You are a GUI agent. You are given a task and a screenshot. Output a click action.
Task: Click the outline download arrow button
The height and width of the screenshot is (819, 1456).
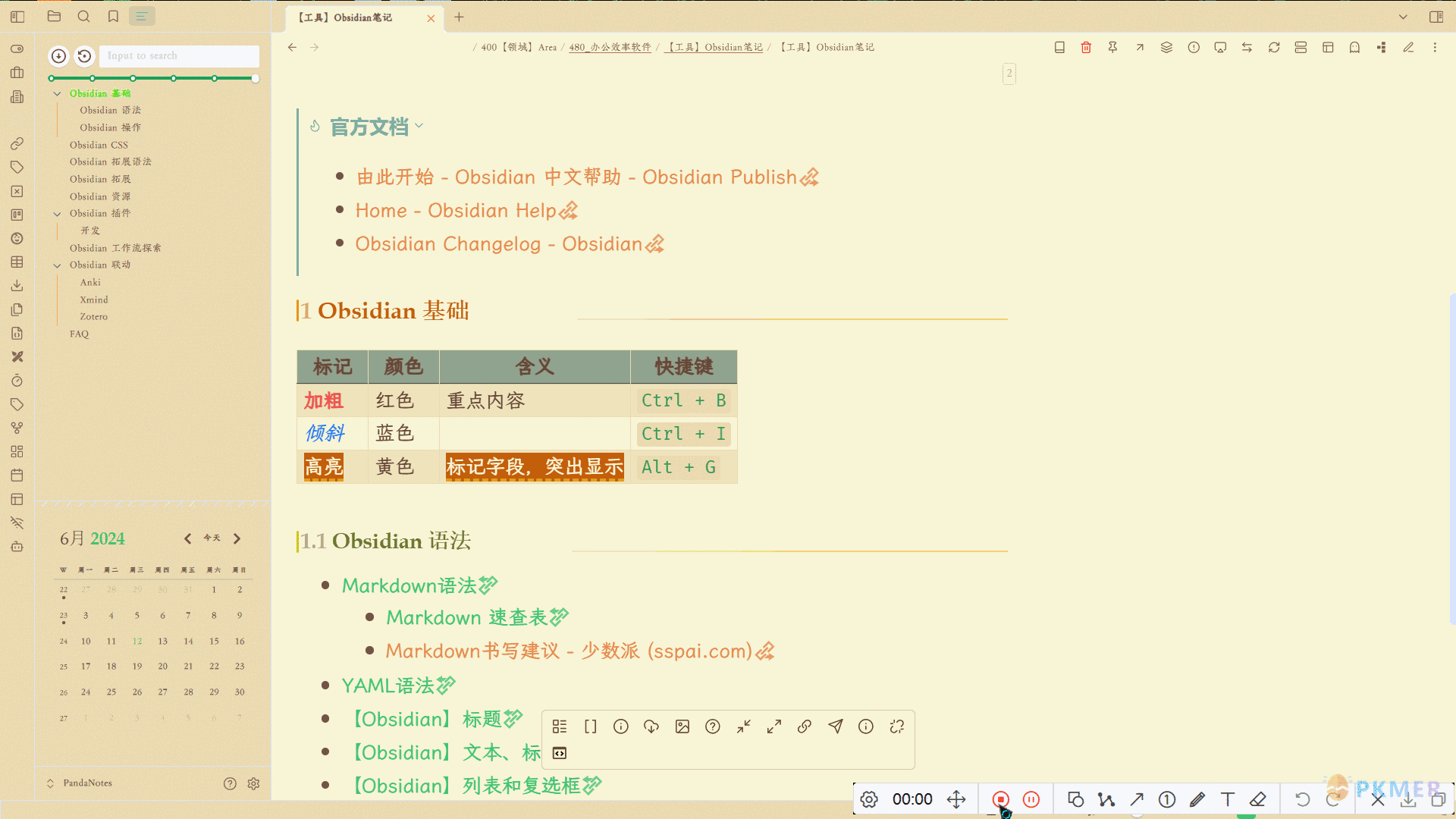(x=58, y=55)
